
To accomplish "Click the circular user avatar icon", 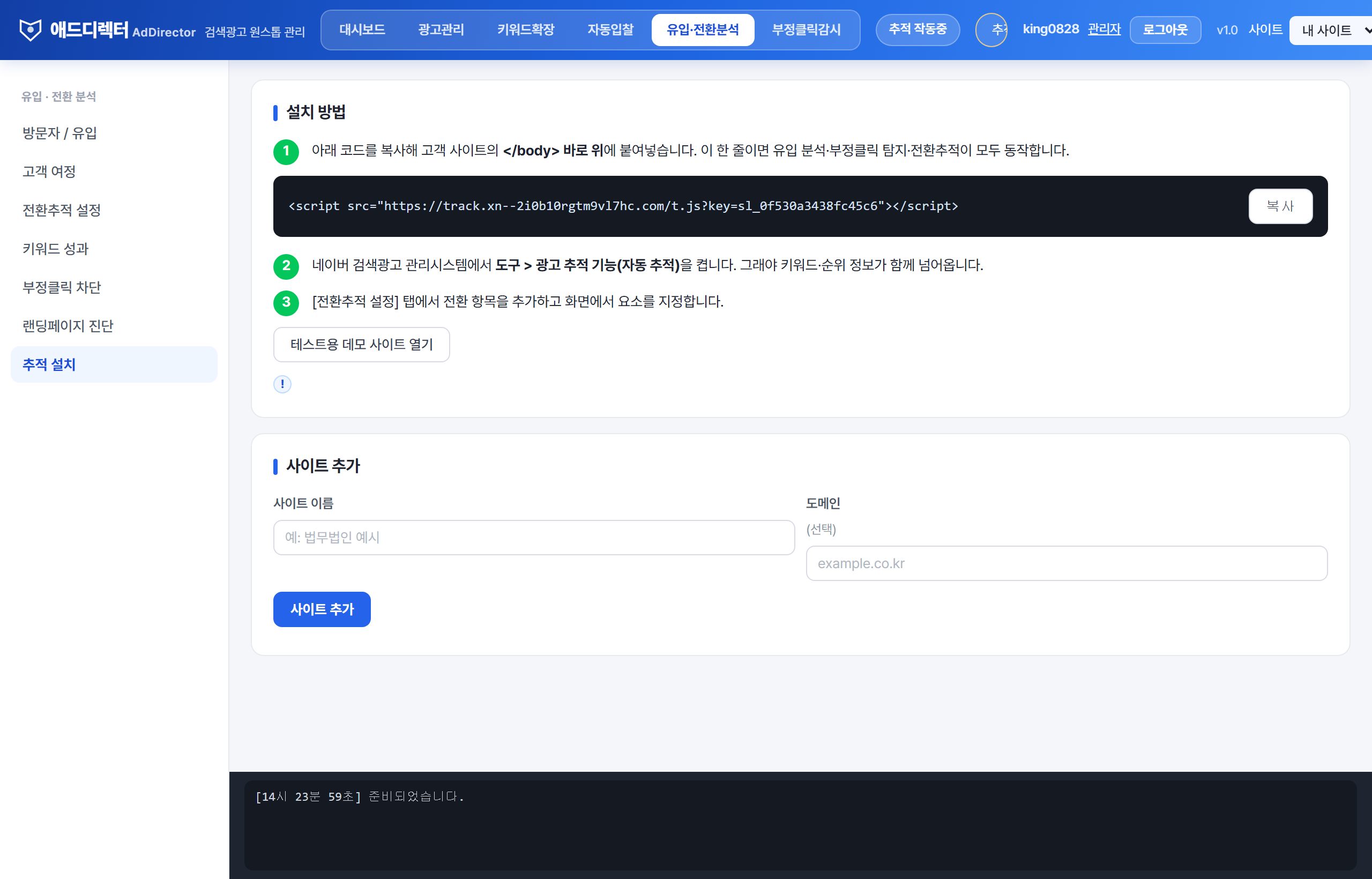I will (991, 29).
